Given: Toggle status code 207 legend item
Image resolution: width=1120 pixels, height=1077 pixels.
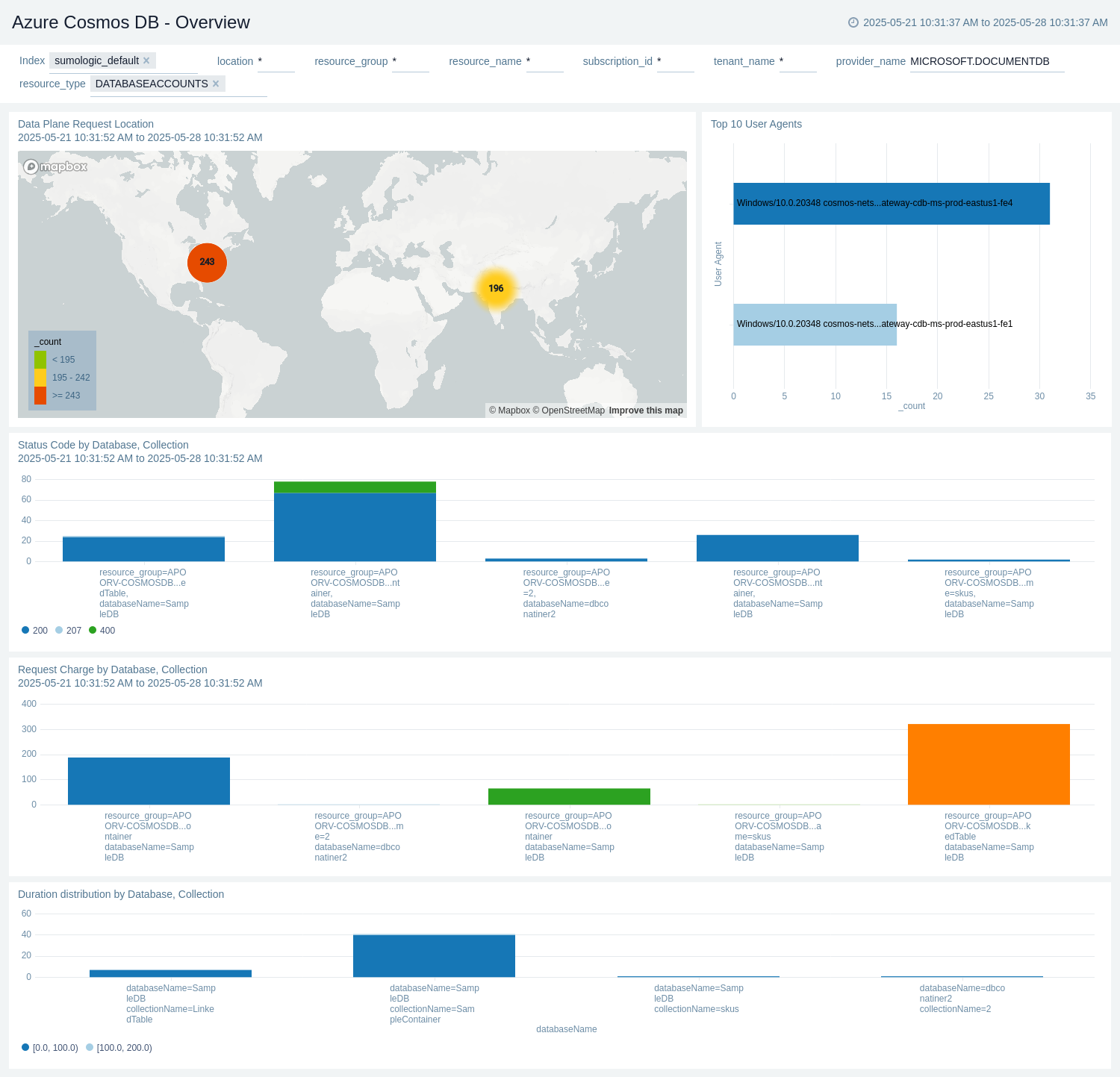Looking at the screenshot, I should [x=68, y=631].
